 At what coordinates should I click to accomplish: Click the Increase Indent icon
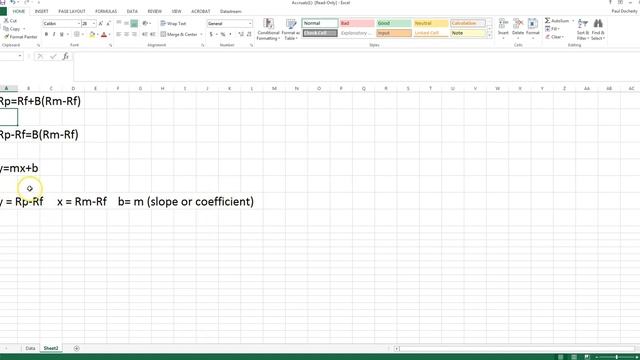pyautogui.click(x=152, y=35)
